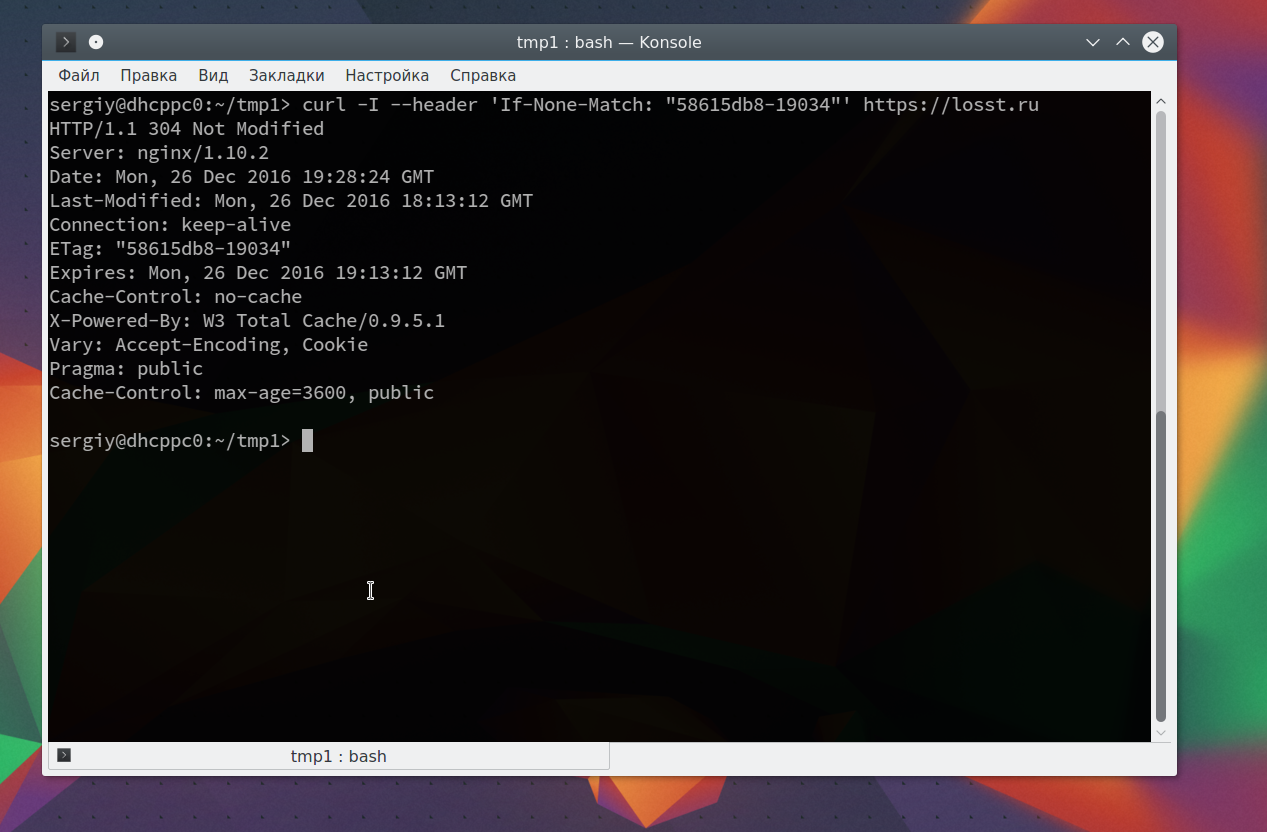Select the tmp1 : bash tab

(x=329, y=756)
